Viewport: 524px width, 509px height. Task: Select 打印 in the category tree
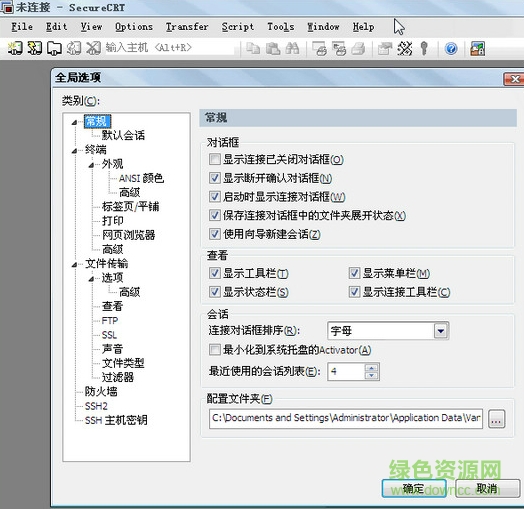[x=113, y=221]
